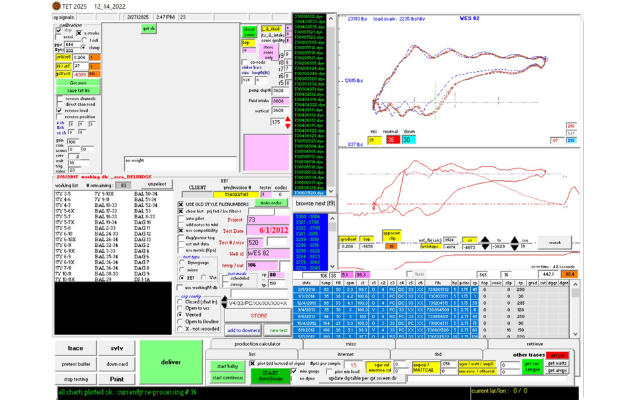Click the scroll-up arrow of the blue values list
Viewport: 636px width, 400px height.
point(332,219)
